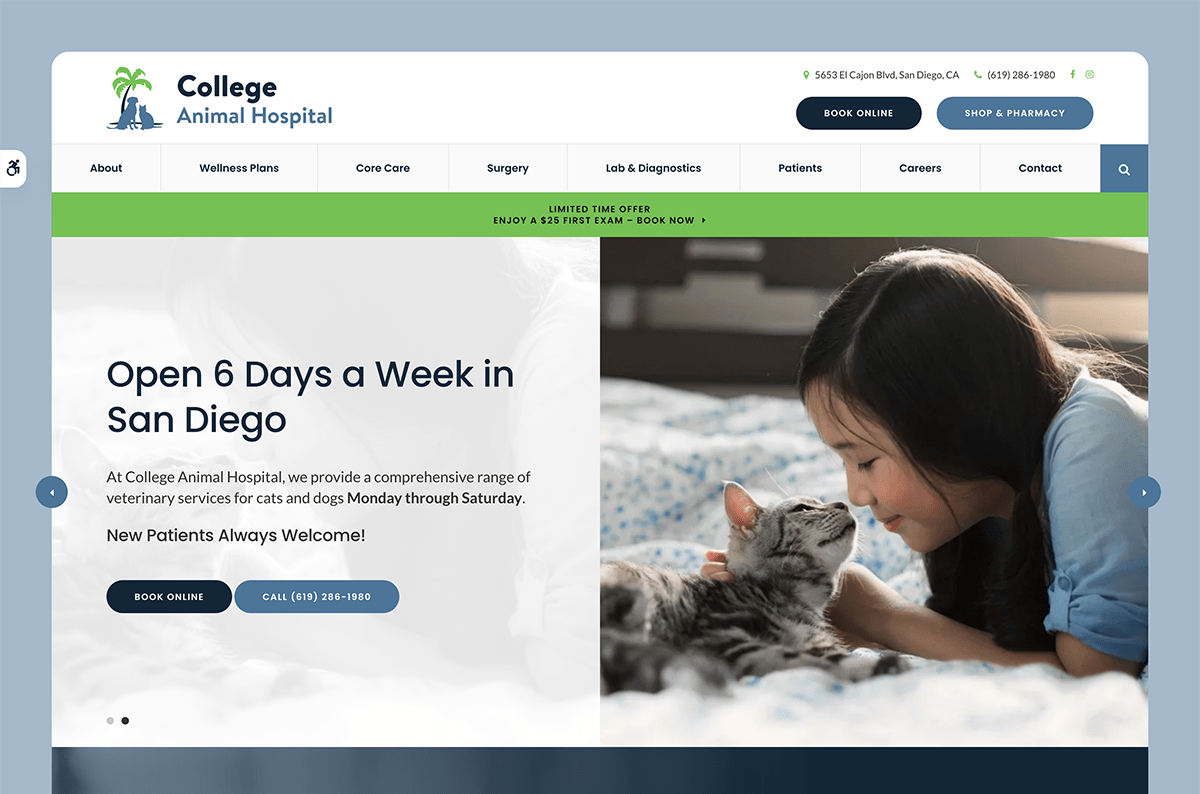Advance to the next slide arrow
This screenshot has height=794, width=1200.
[1145, 492]
